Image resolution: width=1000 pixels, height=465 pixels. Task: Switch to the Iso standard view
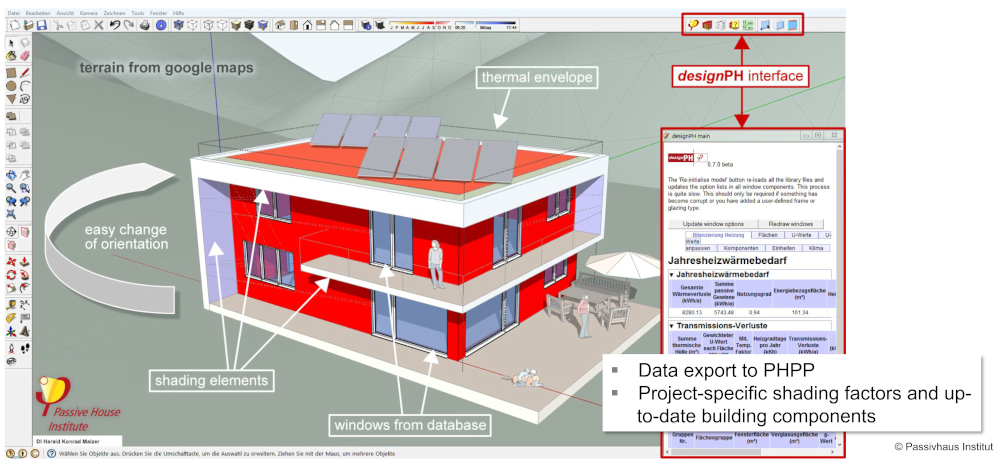[x=281, y=26]
